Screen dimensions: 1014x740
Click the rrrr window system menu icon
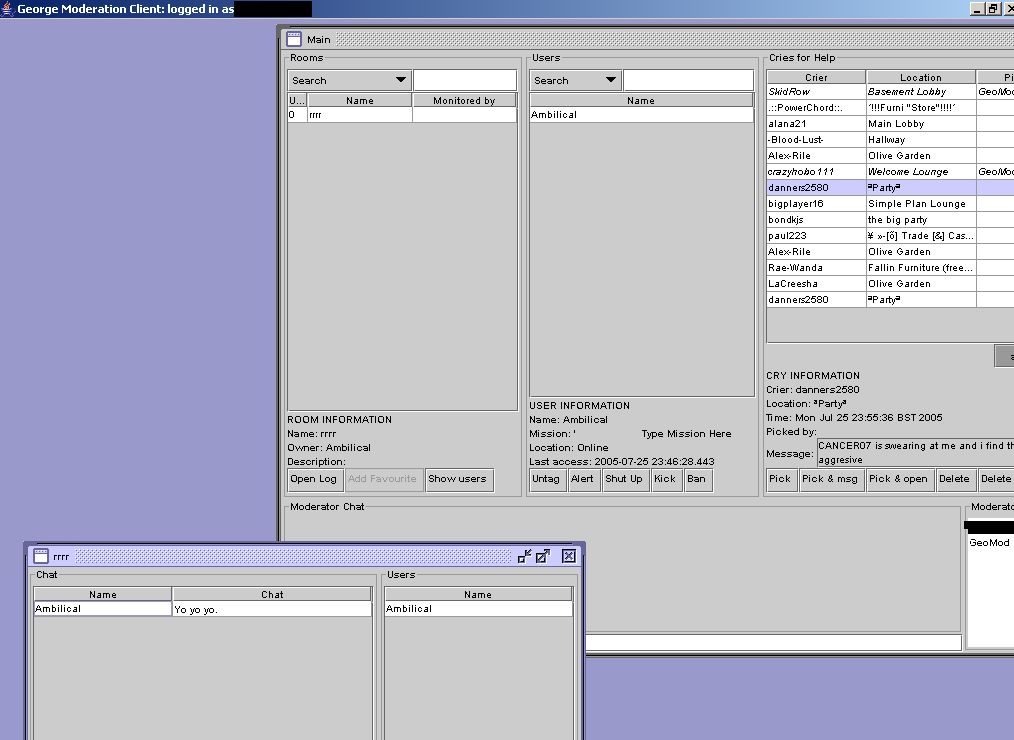pyautogui.click(x=41, y=556)
